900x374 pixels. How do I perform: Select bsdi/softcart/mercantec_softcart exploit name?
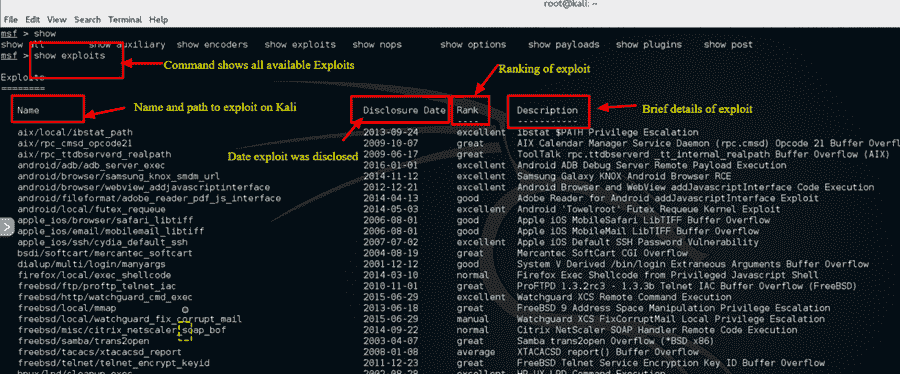[105, 252]
